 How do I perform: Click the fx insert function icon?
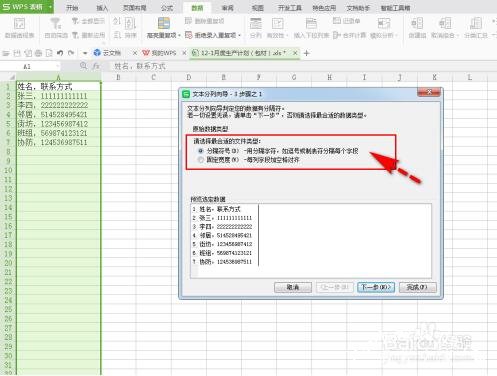pos(96,66)
